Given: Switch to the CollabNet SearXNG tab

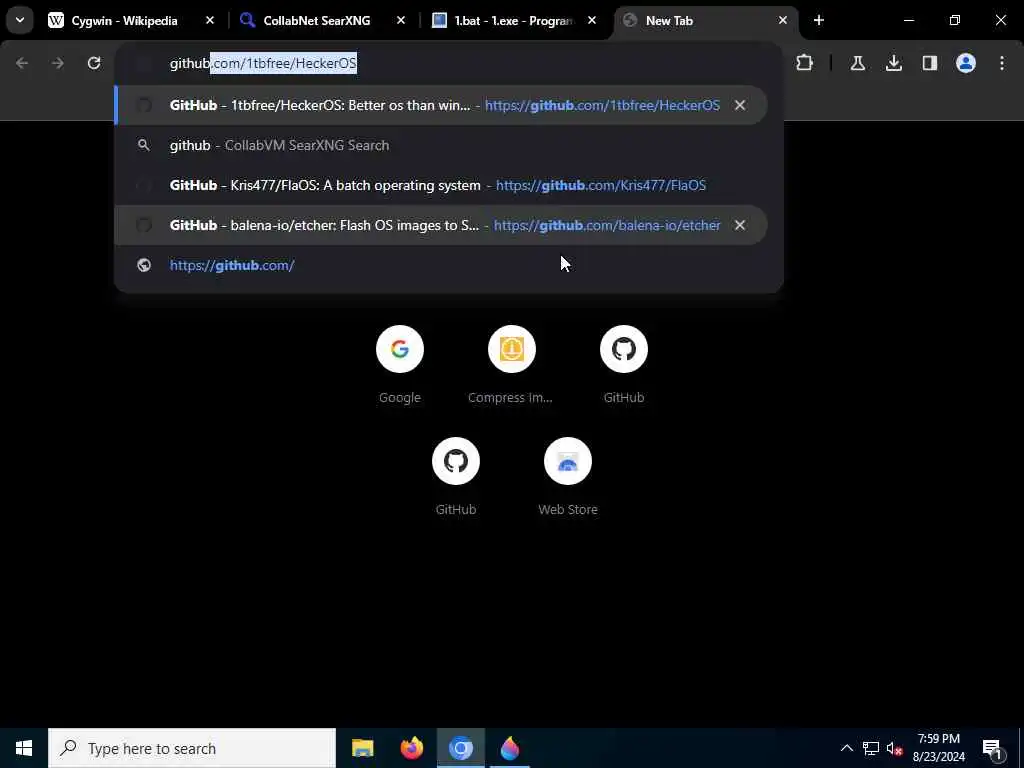Looking at the screenshot, I should tap(322, 21).
